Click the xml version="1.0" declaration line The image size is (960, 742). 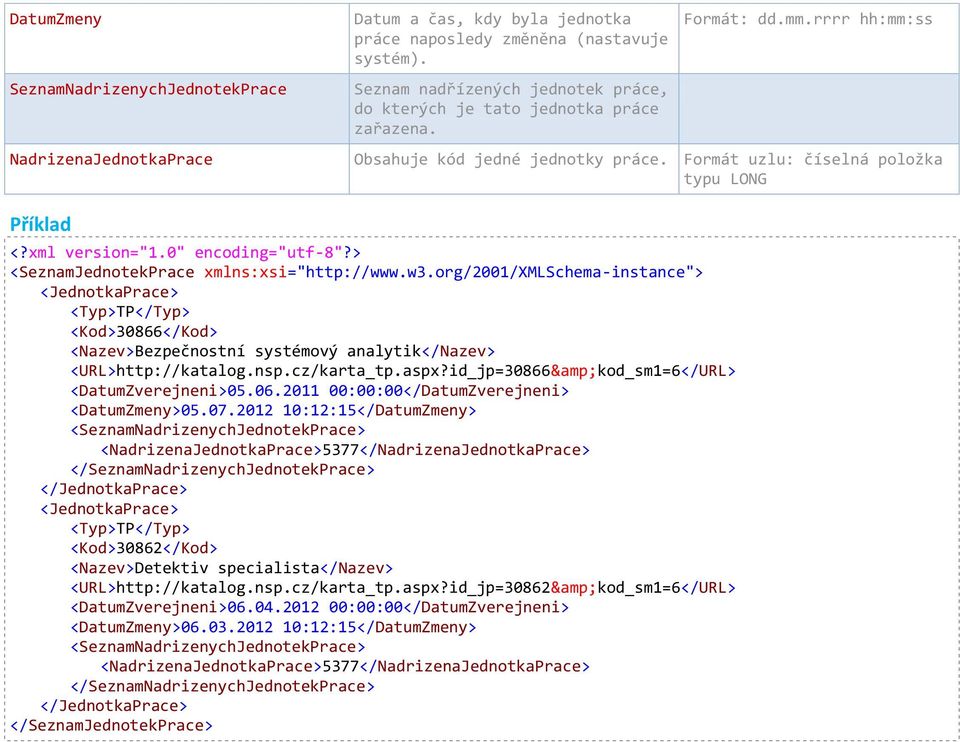coord(186,252)
